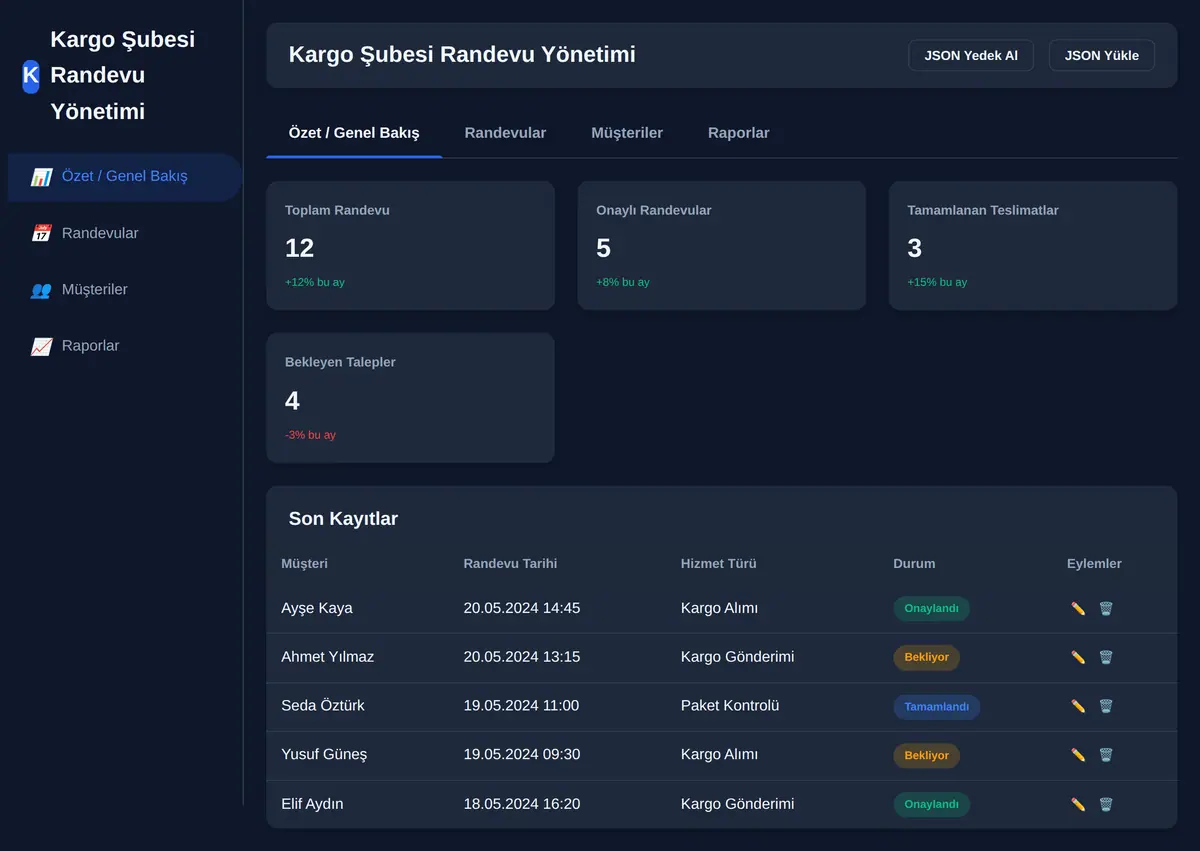The width and height of the screenshot is (1200, 851).
Task: Click the Durum column header
Action: point(914,563)
